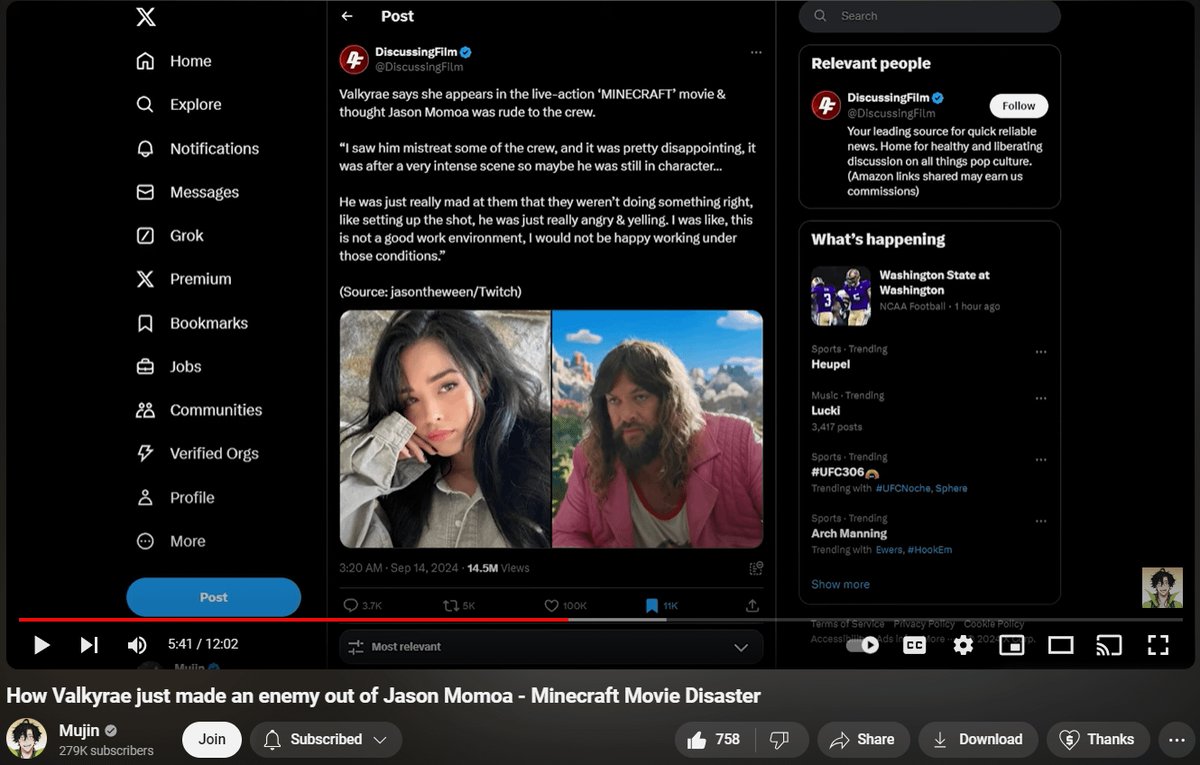Click the Share button
The image size is (1200, 765).
pyautogui.click(x=862, y=739)
